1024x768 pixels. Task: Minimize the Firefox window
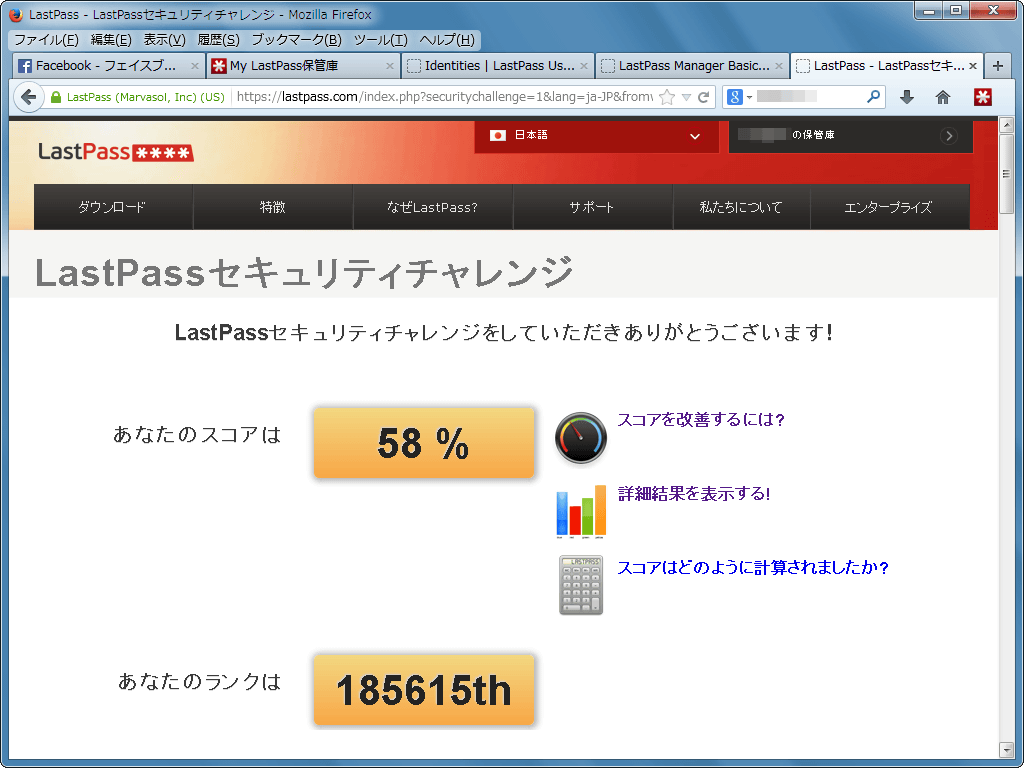928,11
